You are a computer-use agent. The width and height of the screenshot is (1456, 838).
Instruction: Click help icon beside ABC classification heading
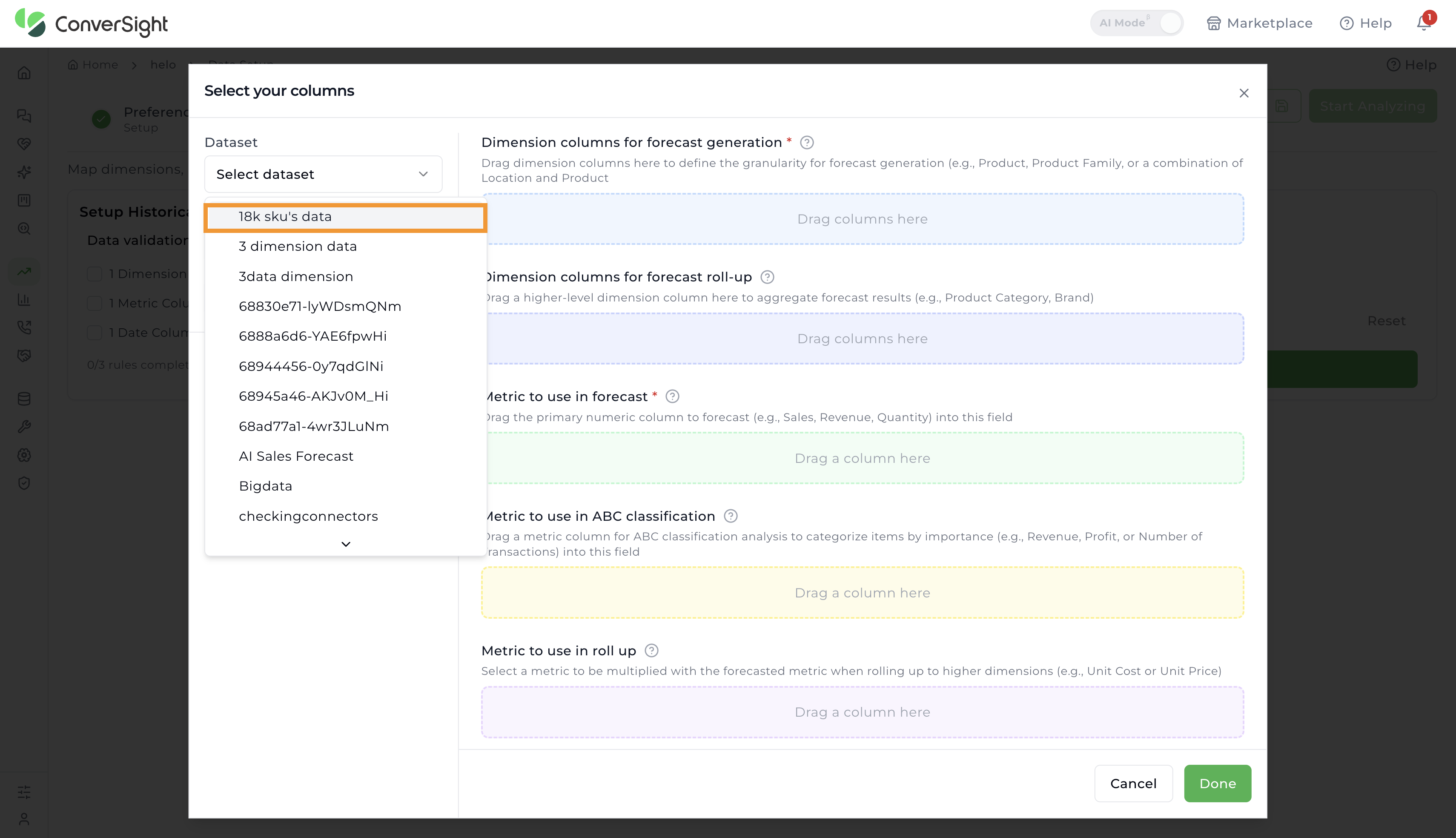click(731, 516)
